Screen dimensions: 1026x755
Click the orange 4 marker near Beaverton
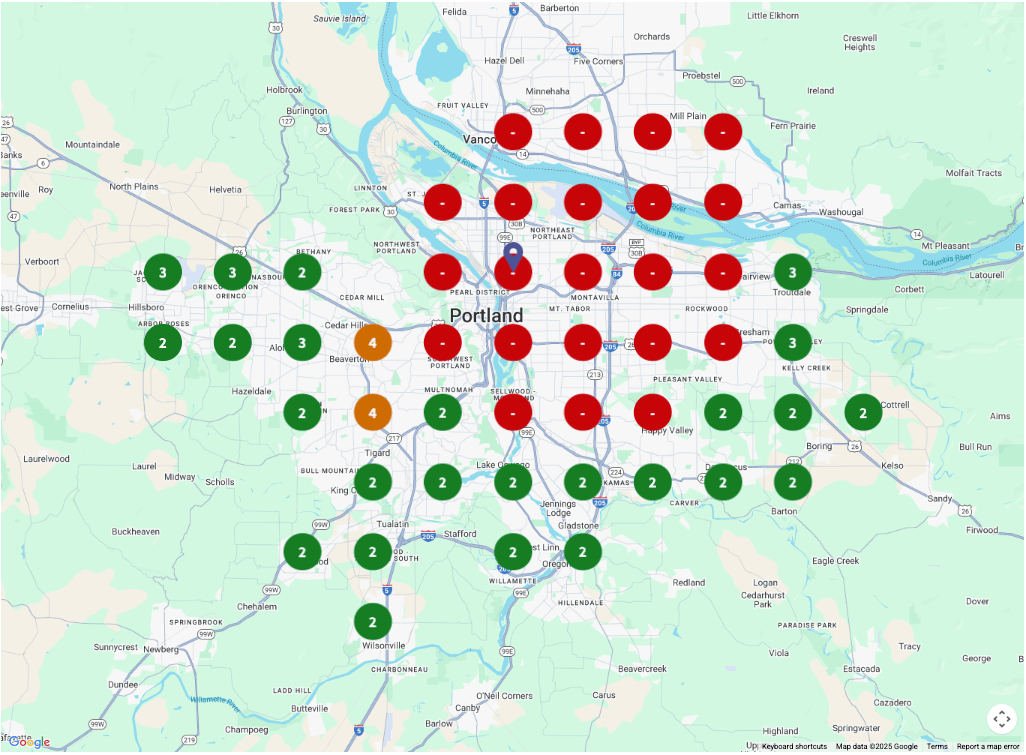click(372, 343)
